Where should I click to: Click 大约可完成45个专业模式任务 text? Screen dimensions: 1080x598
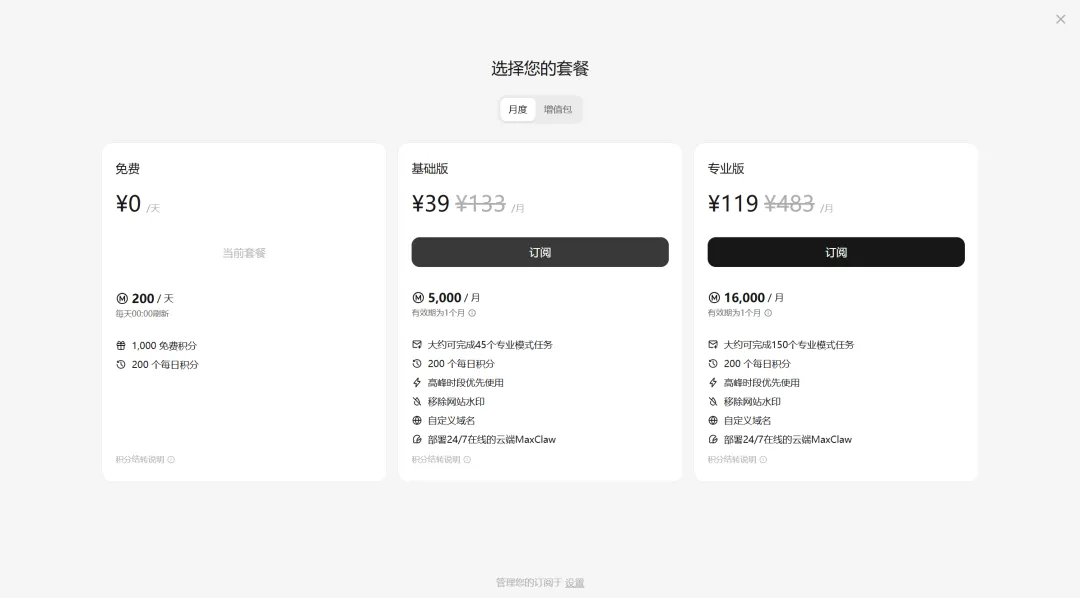(x=490, y=344)
